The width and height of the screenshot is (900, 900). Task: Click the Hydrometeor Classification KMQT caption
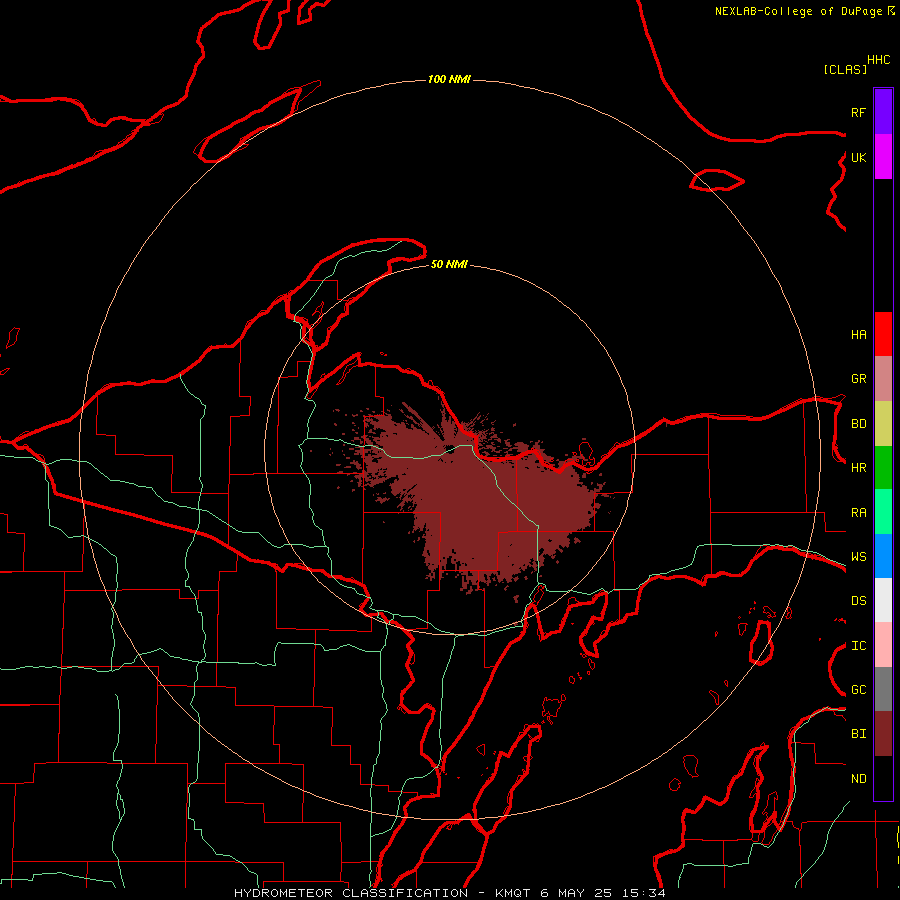pyautogui.click(x=449, y=893)
